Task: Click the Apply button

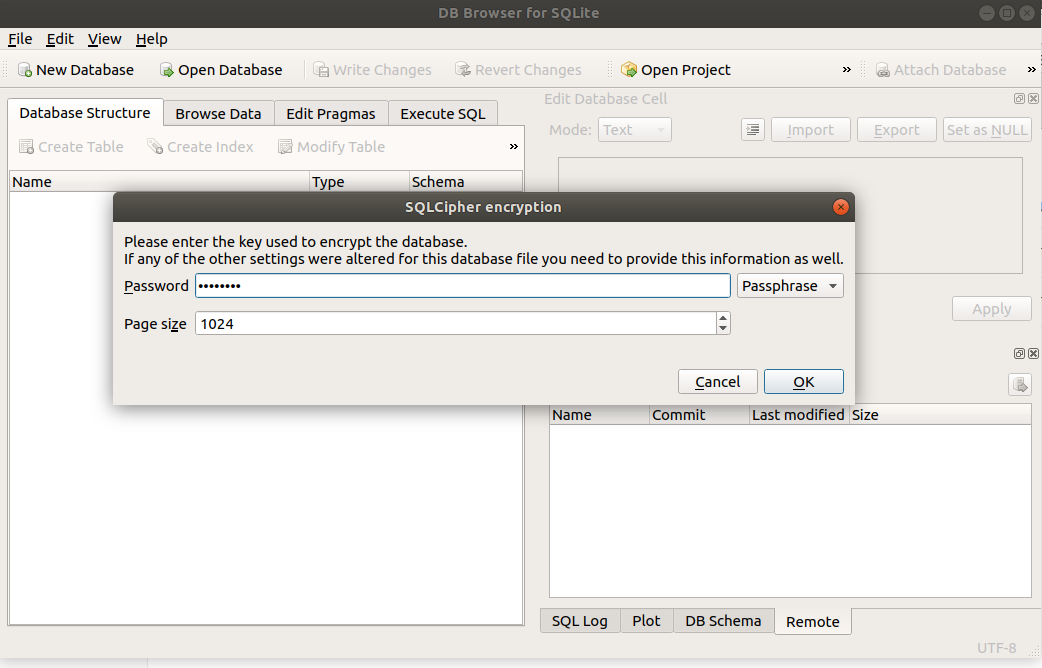Action: pyautogui.click(x=991, y=308)
